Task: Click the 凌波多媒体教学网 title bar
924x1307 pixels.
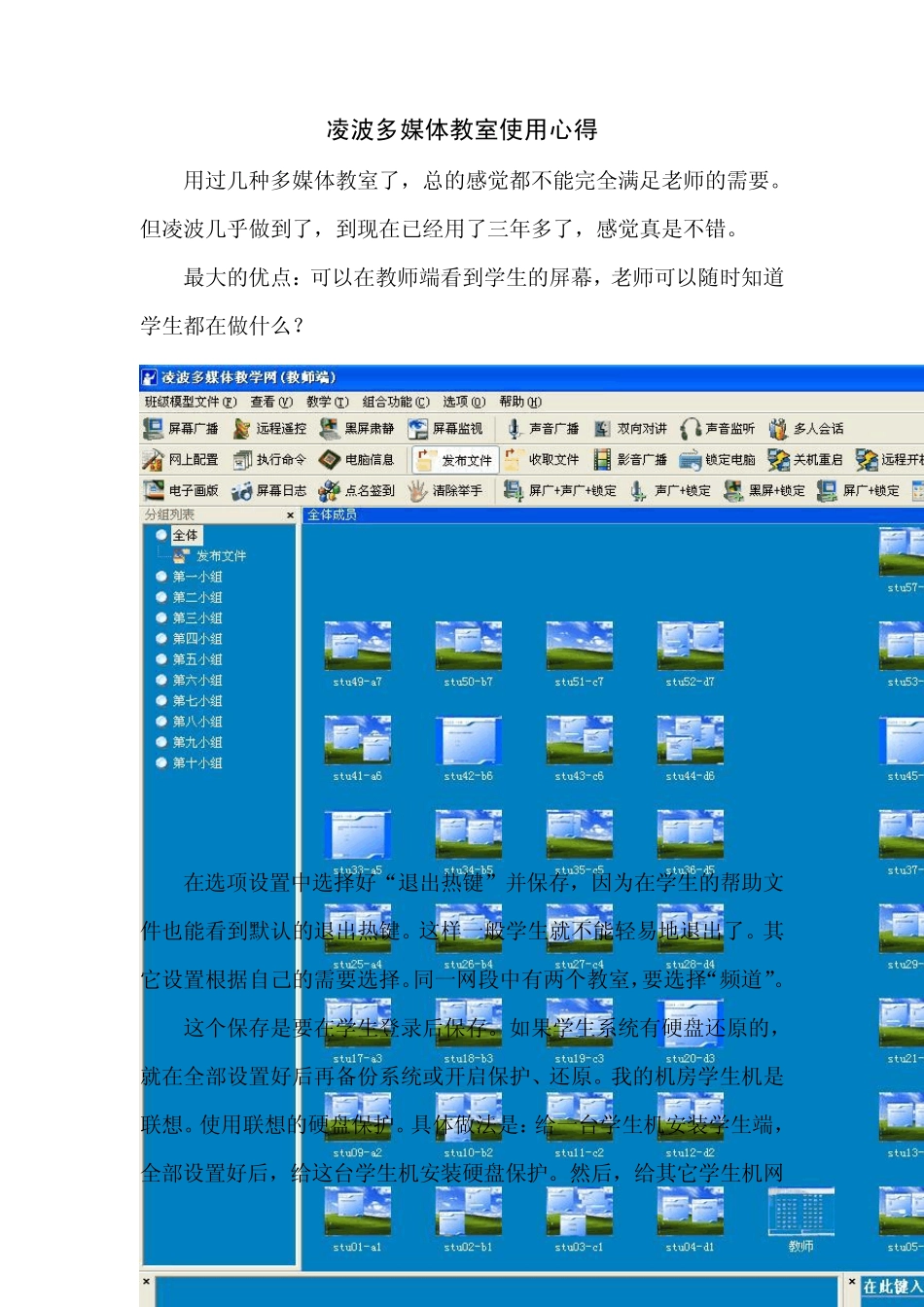Action: [x=532, y=377]
